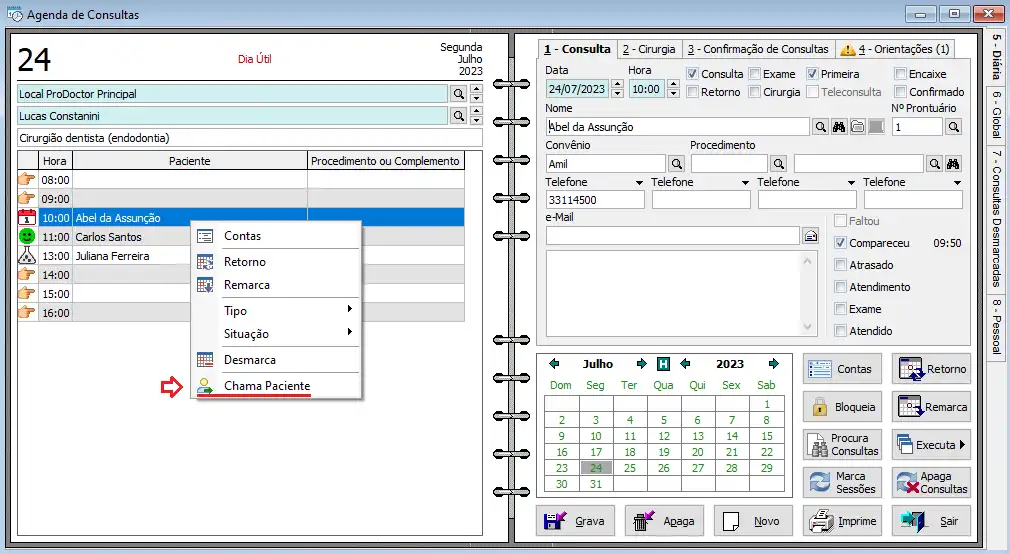Click the Sair button

(x=931, y=521)
